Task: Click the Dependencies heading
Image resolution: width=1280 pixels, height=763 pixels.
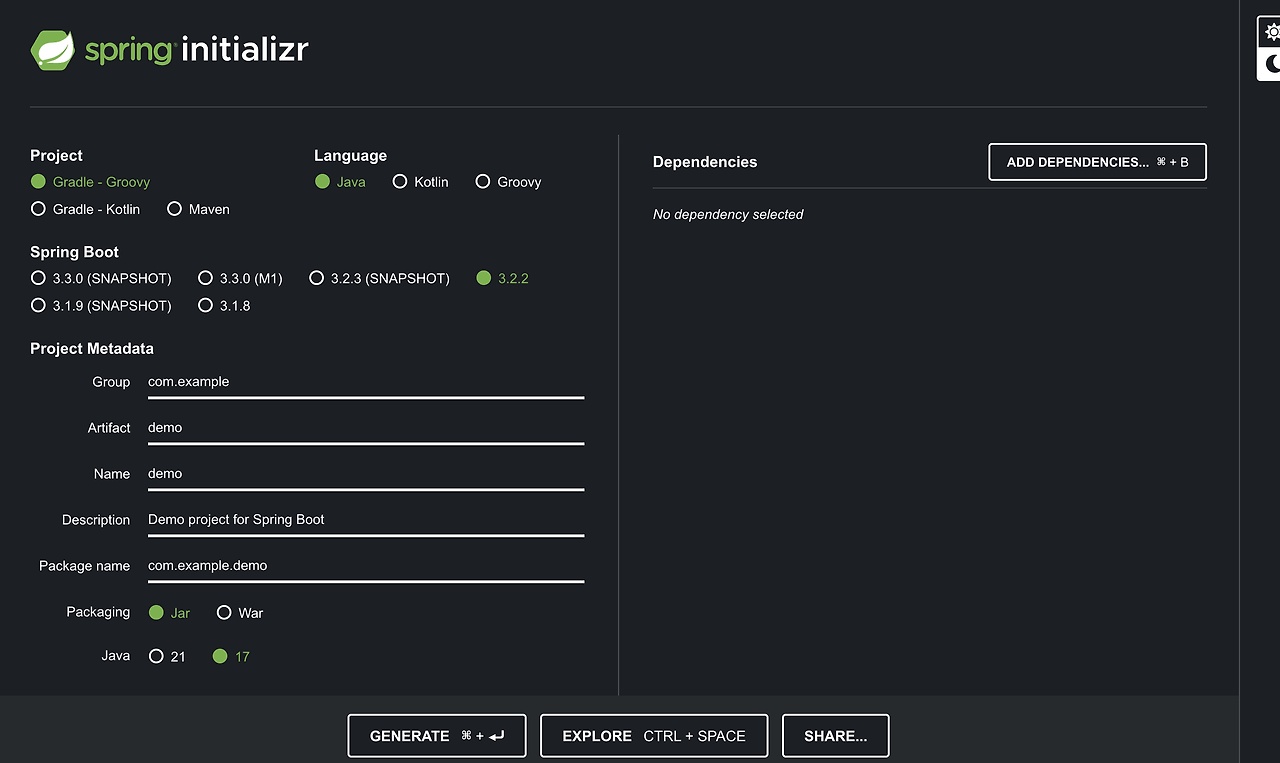Action: tap(705, 162)
